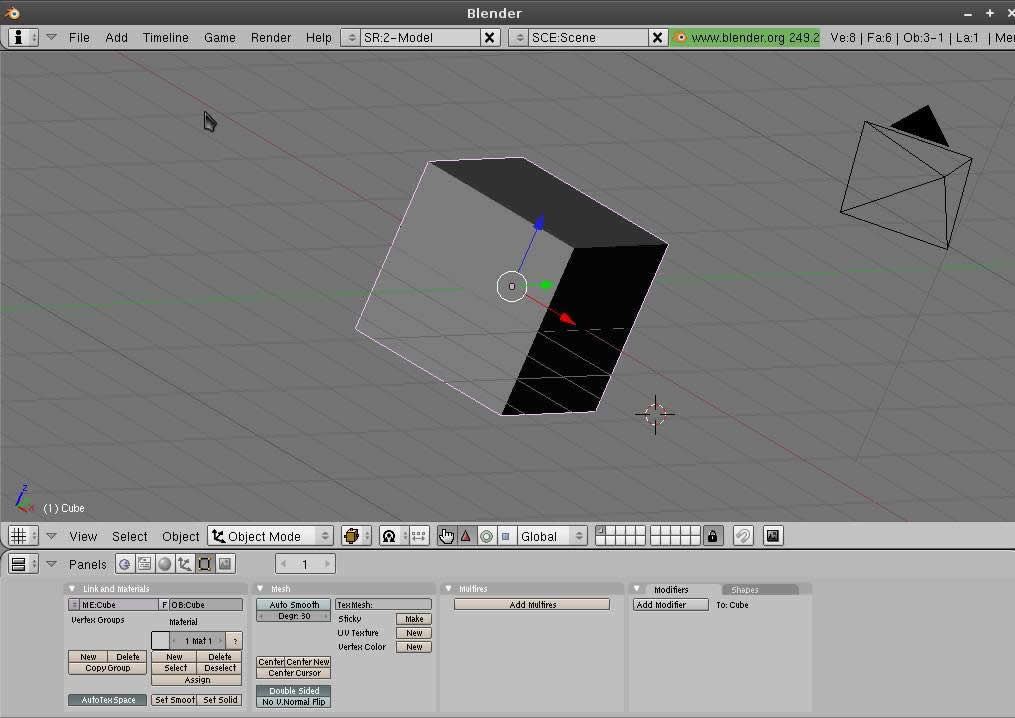Open the SR:2-Model screen selector dropdown
Screen dimensions: 1015x718
point(350,38)
